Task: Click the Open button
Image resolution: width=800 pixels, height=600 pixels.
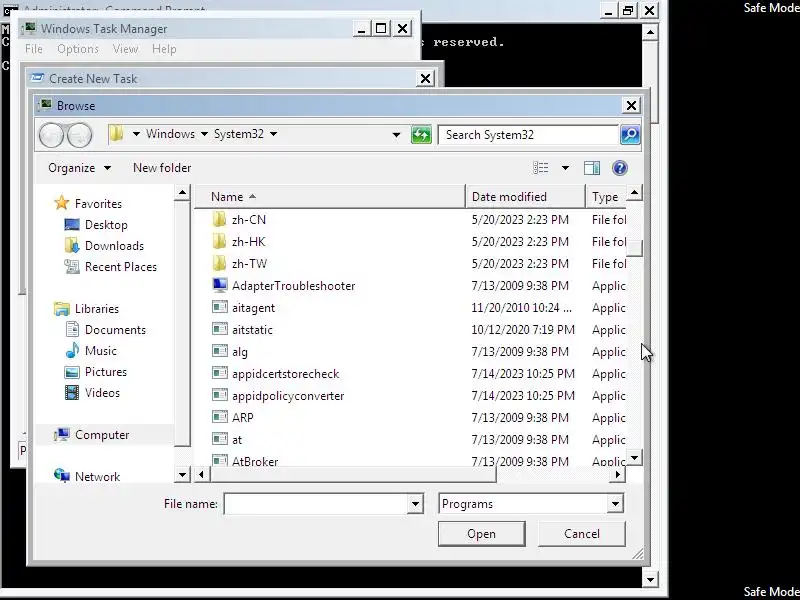Action: coord(481,534)
